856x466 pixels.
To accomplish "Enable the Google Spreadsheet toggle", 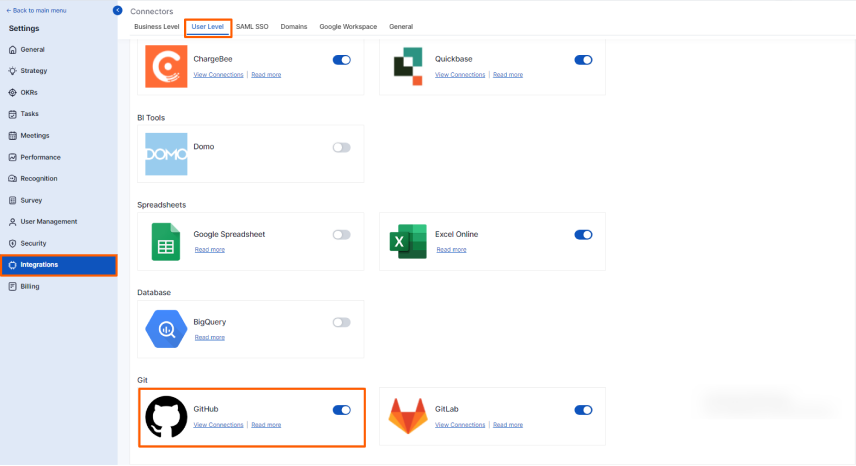I will (x=342, y=235).
